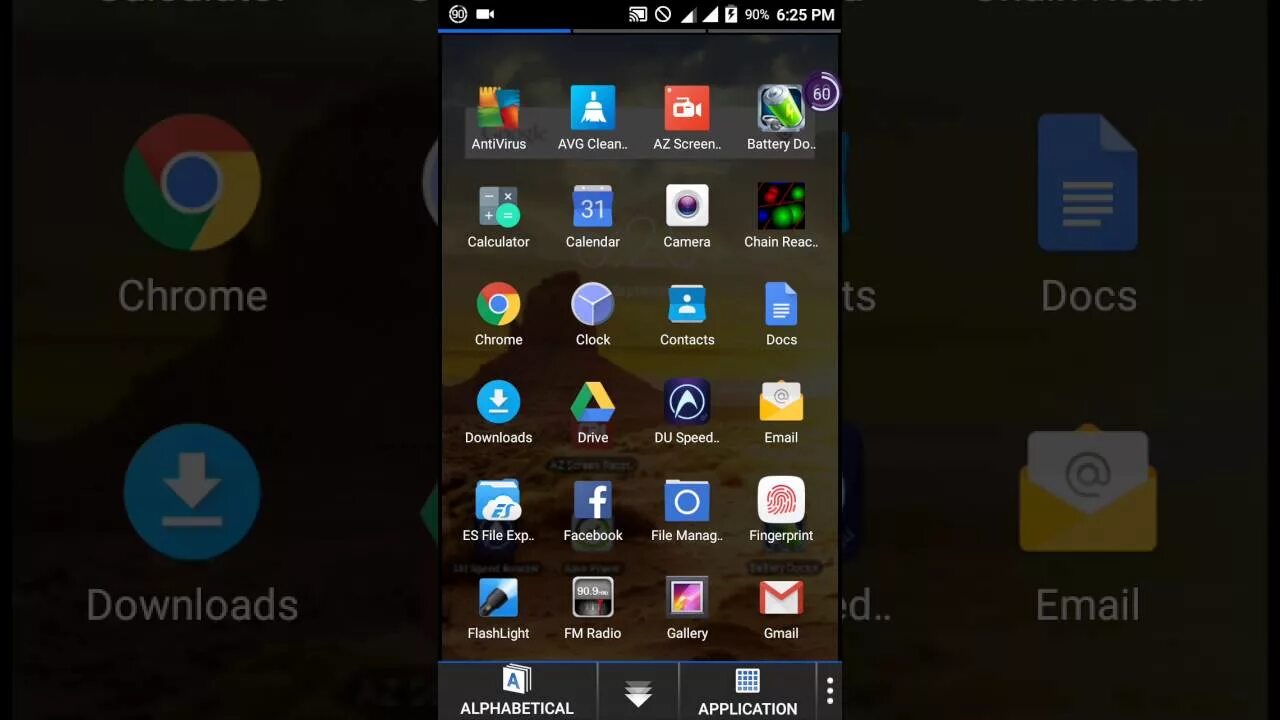The width and height of the screenshot is (1280, 720).
Task: Open the three-dot overflow menu
Action: [829, 690]
